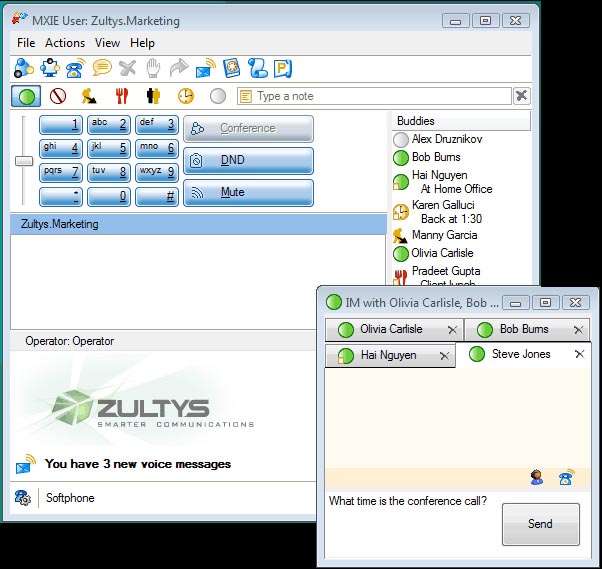Set presence to Be Right Back clock
Viewport: 602px width, 569px height.
(186, 96)
